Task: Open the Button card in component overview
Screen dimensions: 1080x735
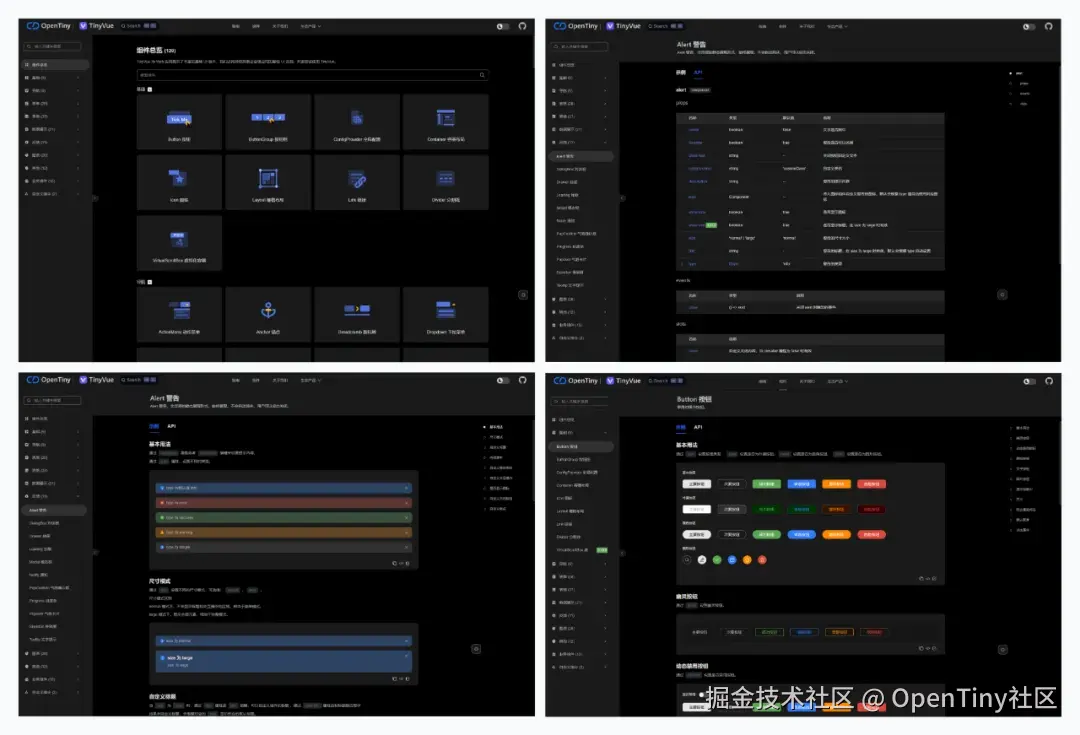Action: (x=179, y=122)
